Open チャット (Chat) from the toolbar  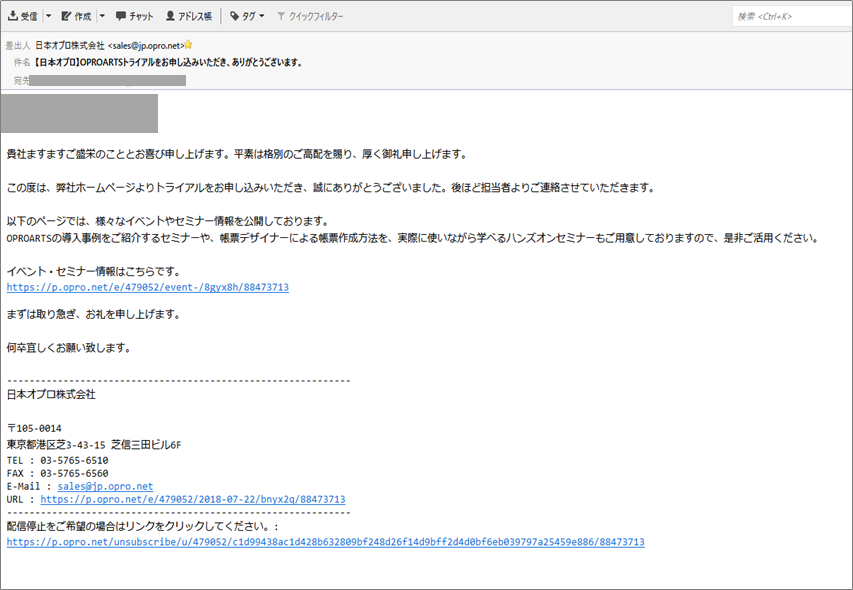[x=135, y=16]
